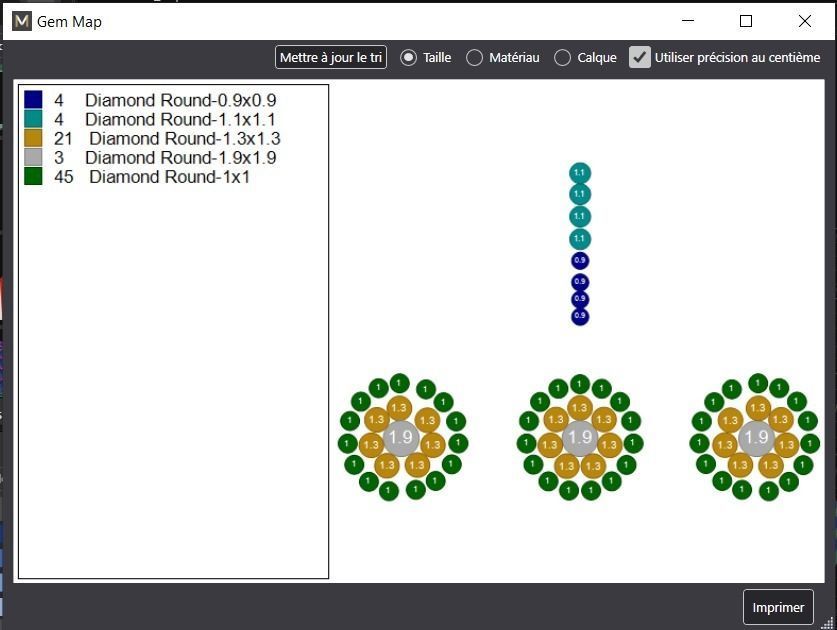Screen dimensions: 837x630
Task: Select the Taille radio button
Action: tap(408, 57)
